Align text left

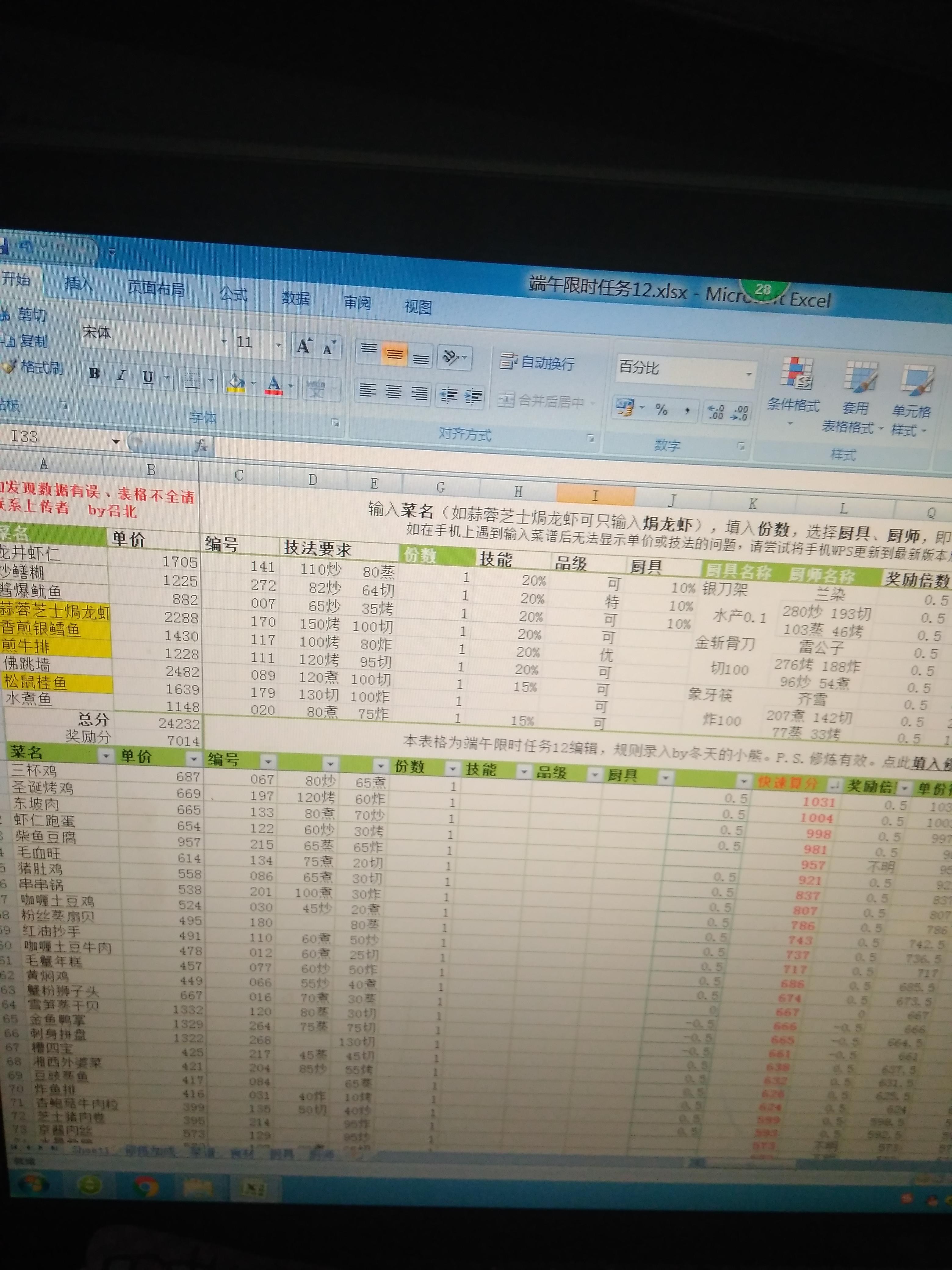tap(367, 390)
